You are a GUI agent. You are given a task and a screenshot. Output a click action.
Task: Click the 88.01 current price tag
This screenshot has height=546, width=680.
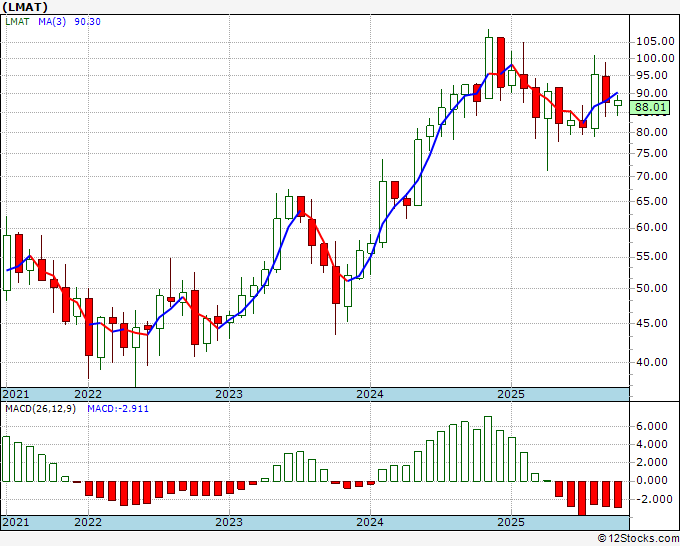(x=652, y=107)
